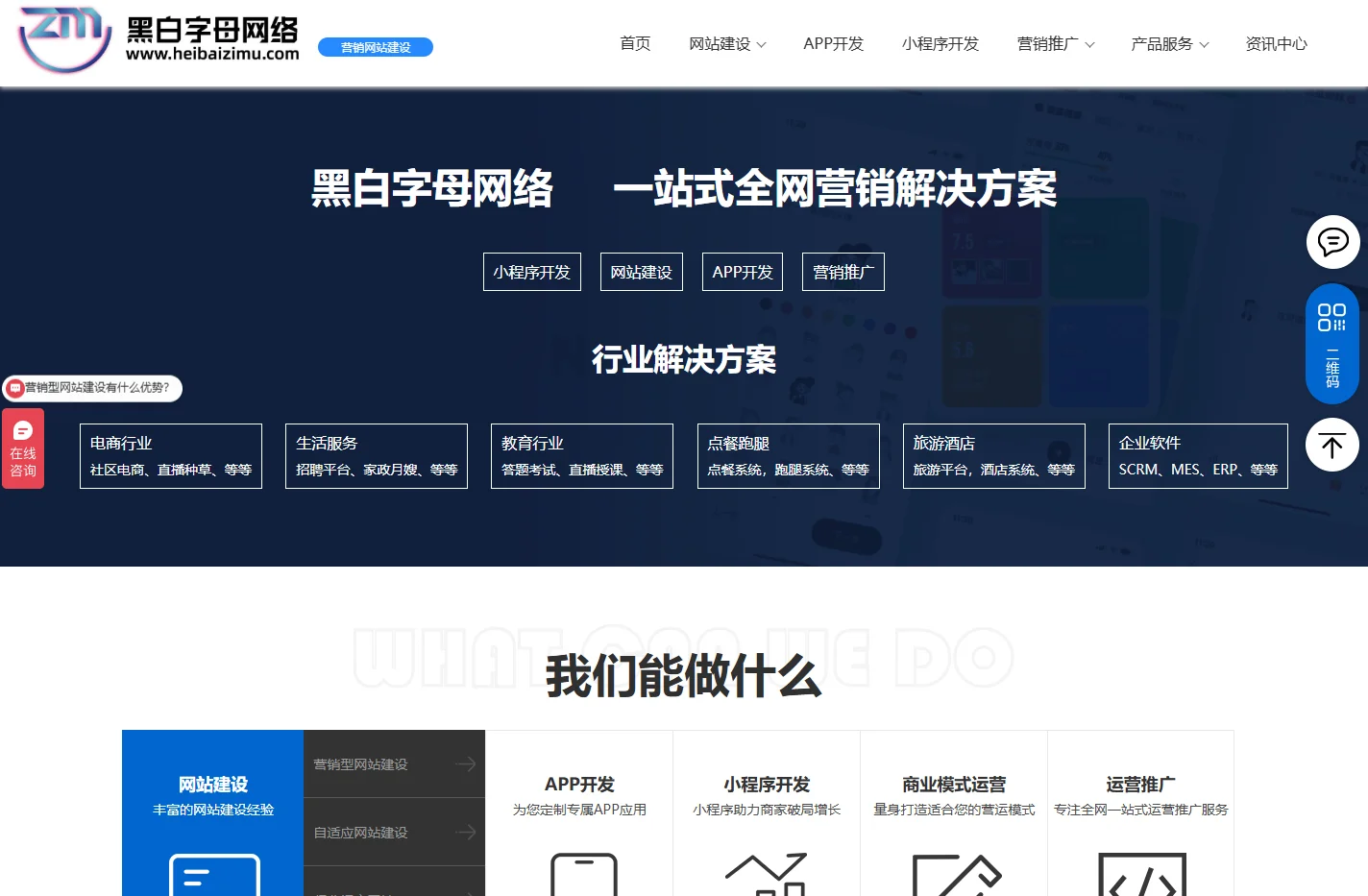Viewport: 1368px width, 896px height.
Task: Click the website window icon under 网站建设
Action: click(x=214, y=875)
